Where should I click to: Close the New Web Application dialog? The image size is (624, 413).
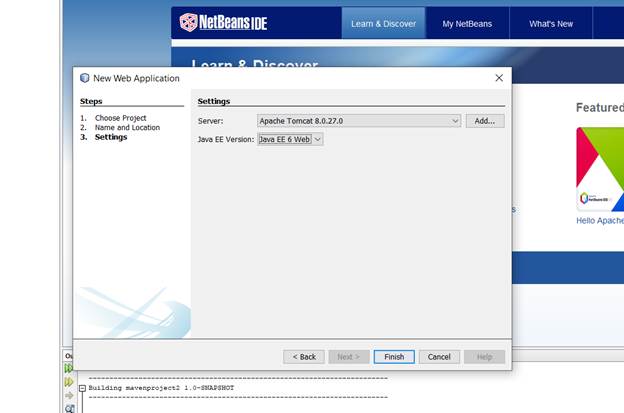point(499,78)
